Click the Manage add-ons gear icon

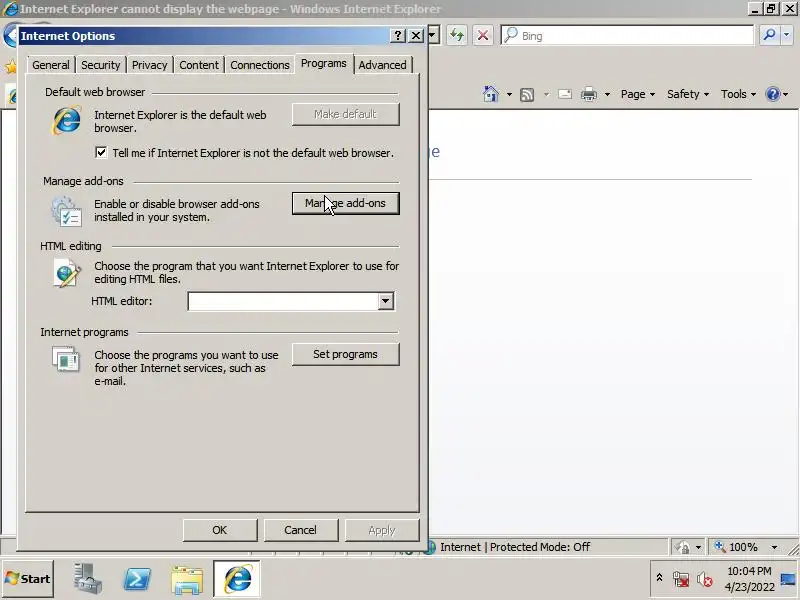[x=66, y=211]
